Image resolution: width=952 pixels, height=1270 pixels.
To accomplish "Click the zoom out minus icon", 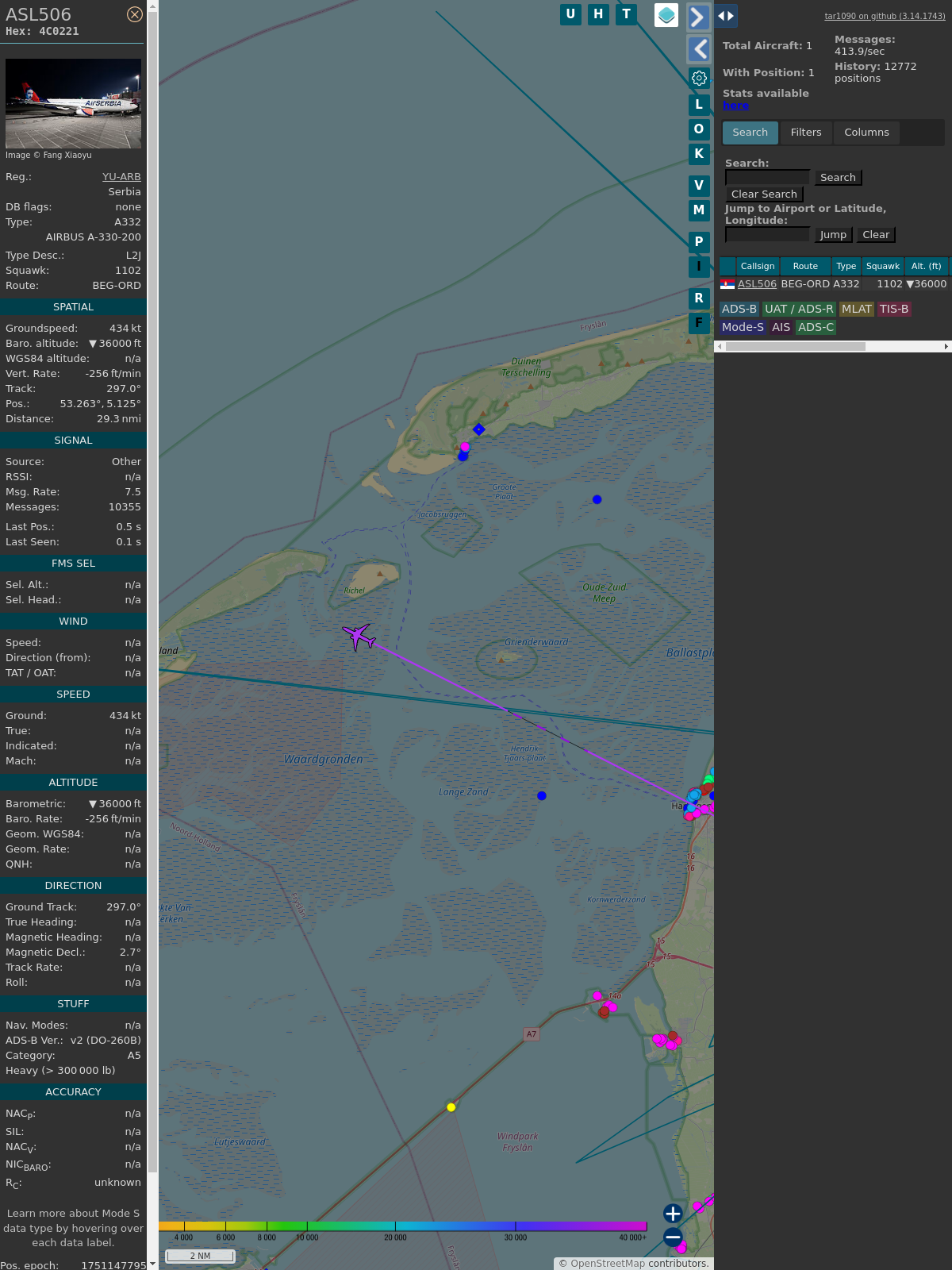I will pos(673,1237).
